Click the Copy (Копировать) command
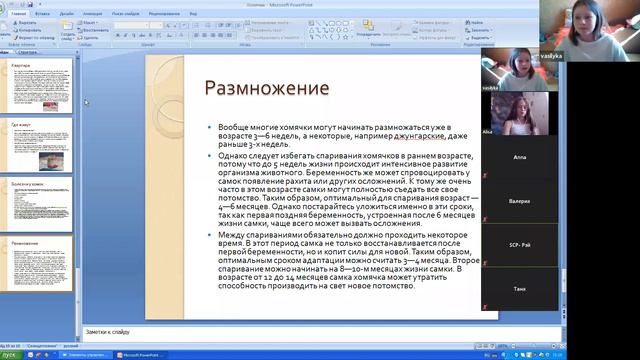The image size is (640, 360). [x=27, y=30]
